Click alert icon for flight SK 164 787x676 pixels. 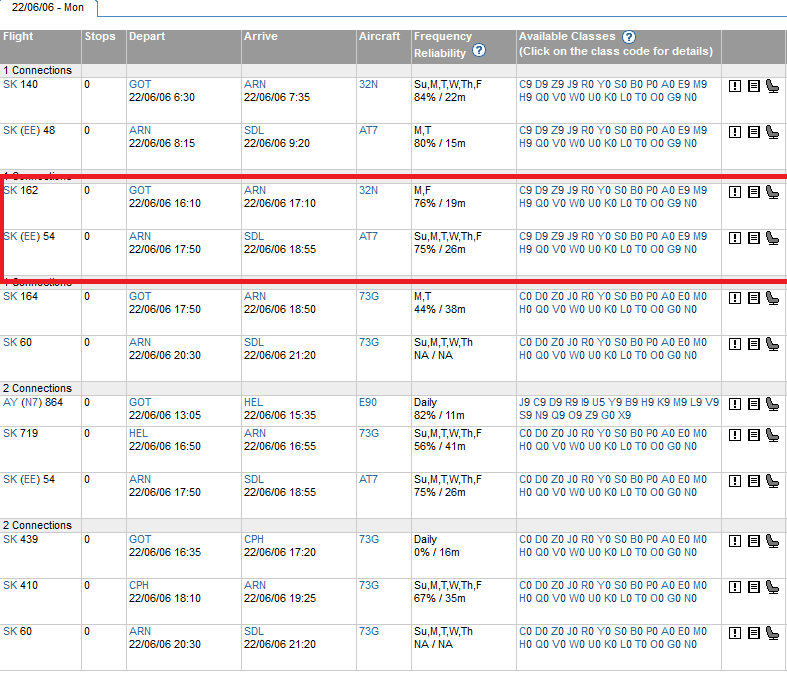tap(735, 298)
